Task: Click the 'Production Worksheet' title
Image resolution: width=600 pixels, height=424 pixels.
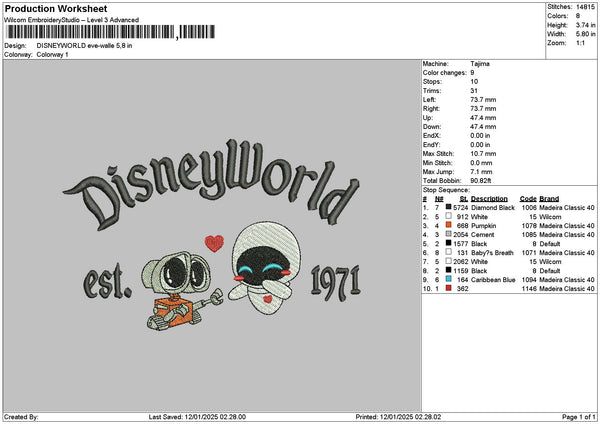Action: pyautogui.click(x=56, y=8)
